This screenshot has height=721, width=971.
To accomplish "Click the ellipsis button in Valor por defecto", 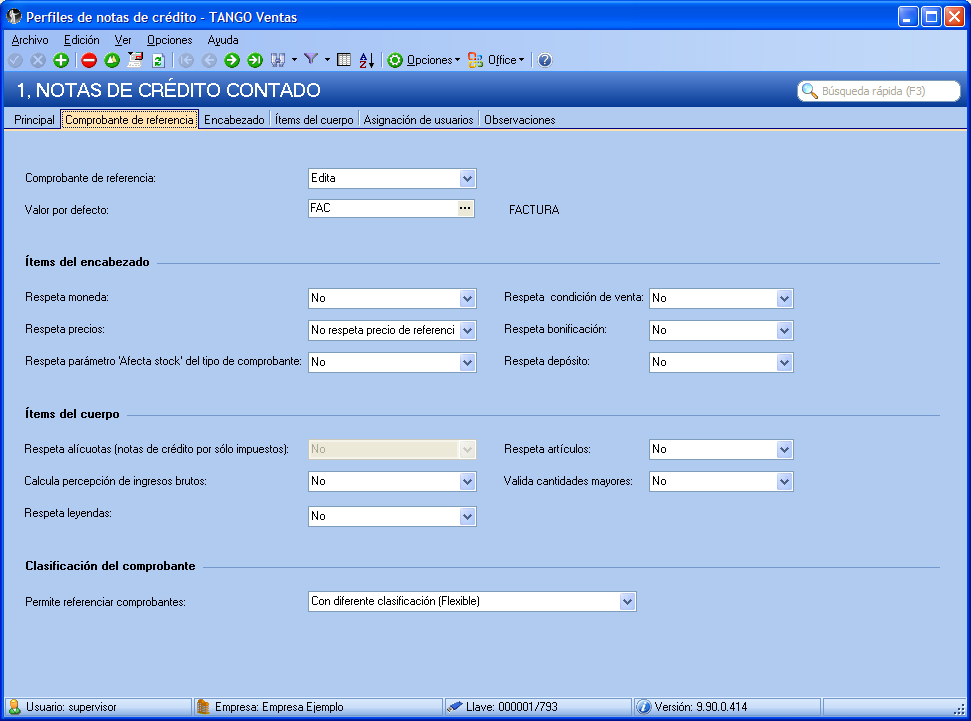I will tap(465, 208).
